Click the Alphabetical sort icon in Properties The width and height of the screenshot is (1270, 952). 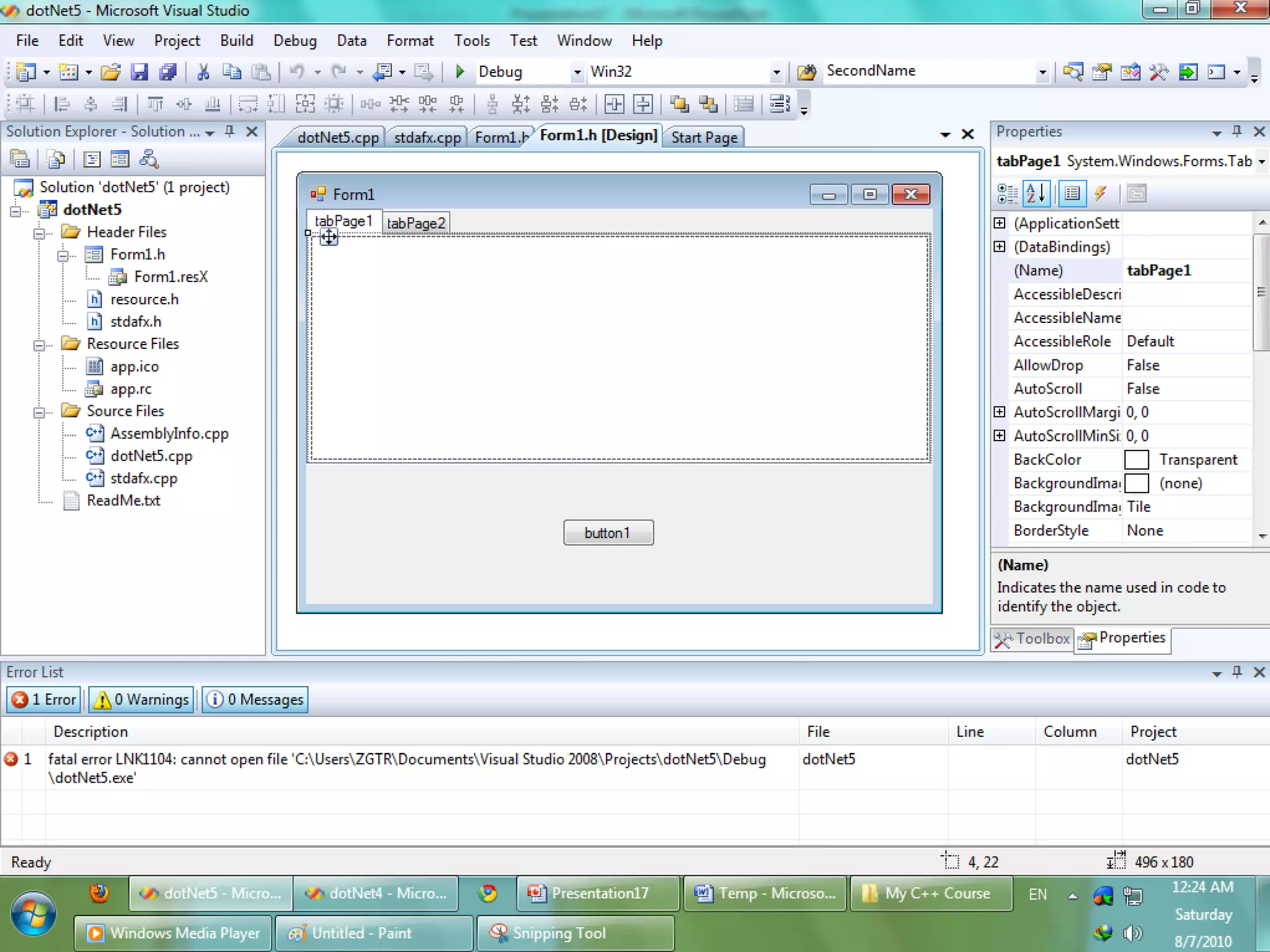click(1036, 194)
